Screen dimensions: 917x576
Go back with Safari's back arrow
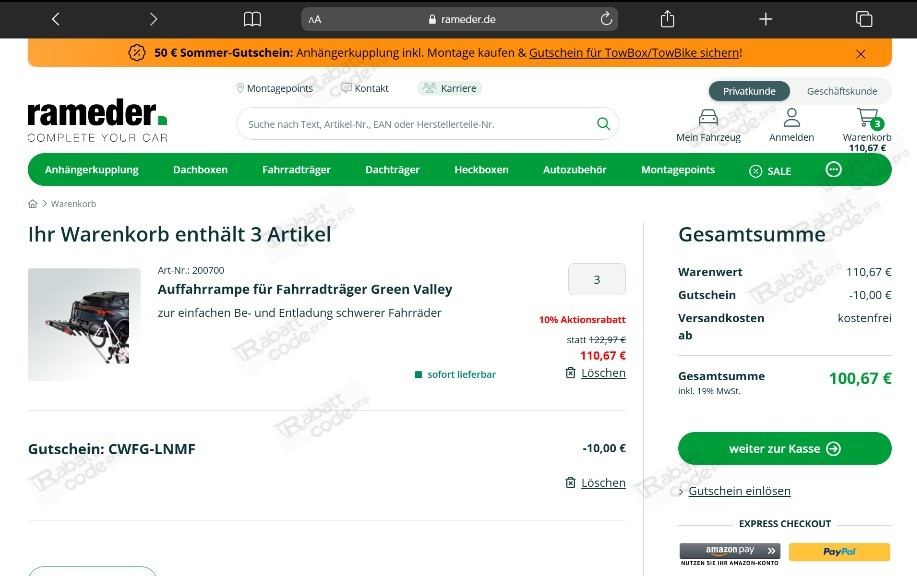(x=56, y=19)
